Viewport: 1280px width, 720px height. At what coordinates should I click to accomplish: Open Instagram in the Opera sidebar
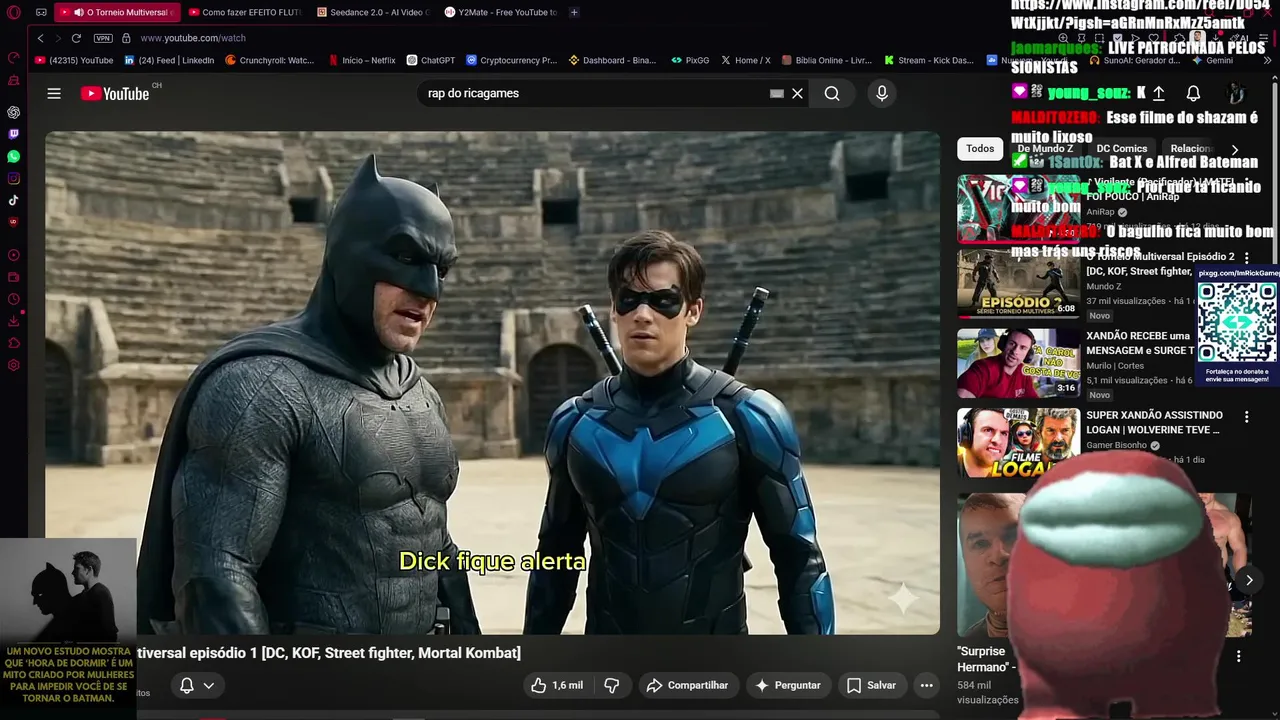pos(13,178)
